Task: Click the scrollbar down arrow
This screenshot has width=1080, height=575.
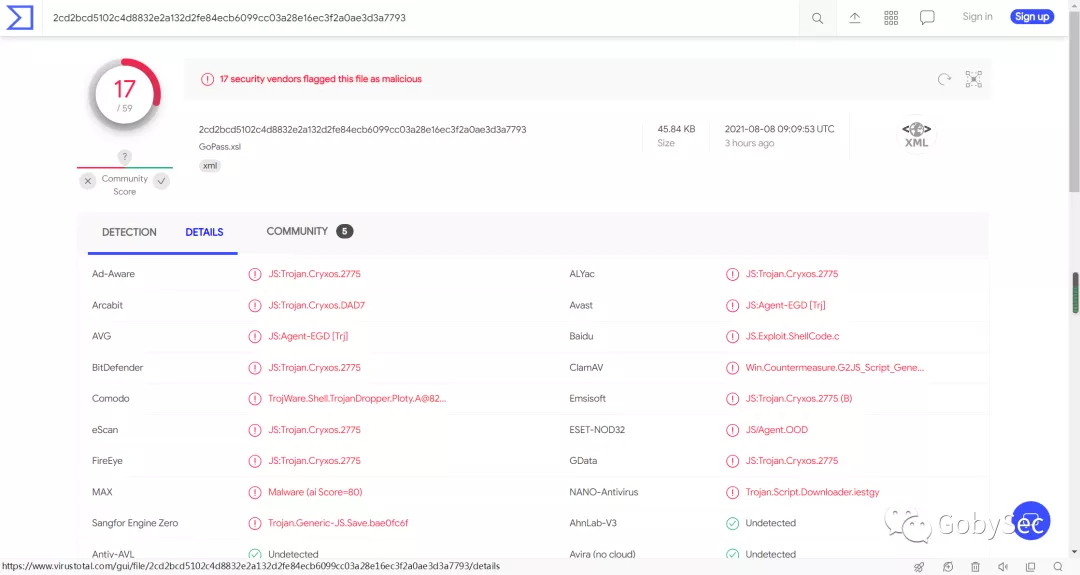Action: click(1074, 552)
